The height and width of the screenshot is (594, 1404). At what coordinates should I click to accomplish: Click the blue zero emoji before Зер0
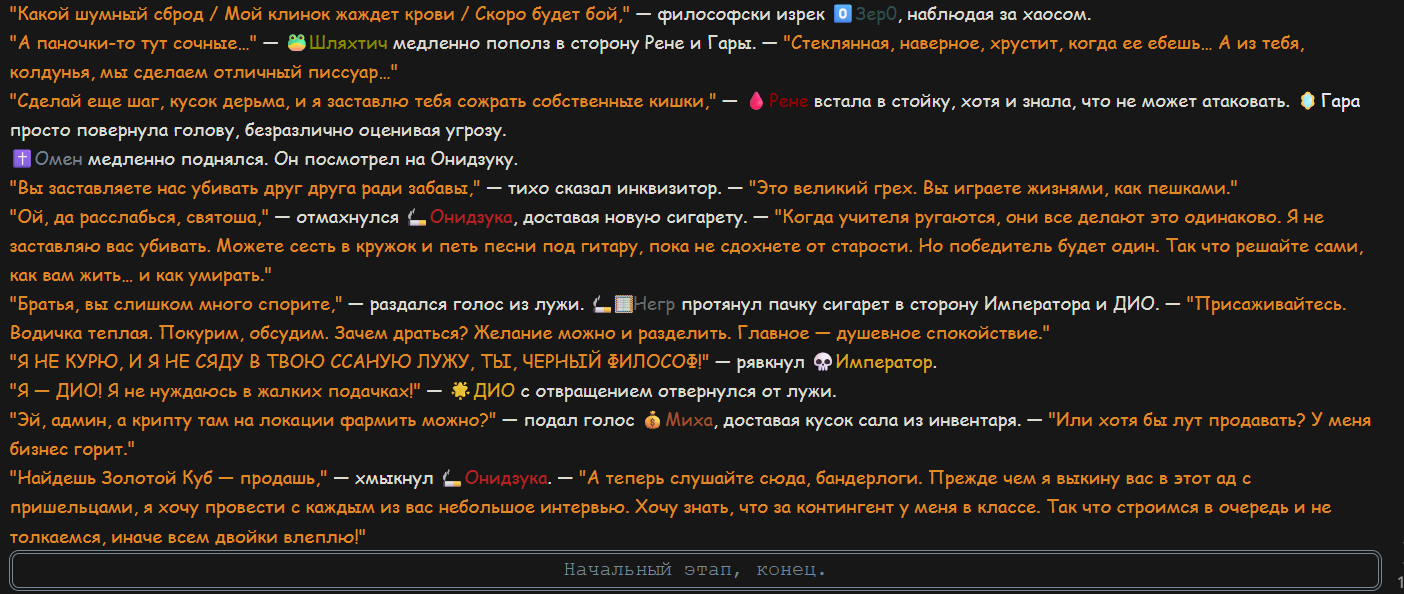842,15
